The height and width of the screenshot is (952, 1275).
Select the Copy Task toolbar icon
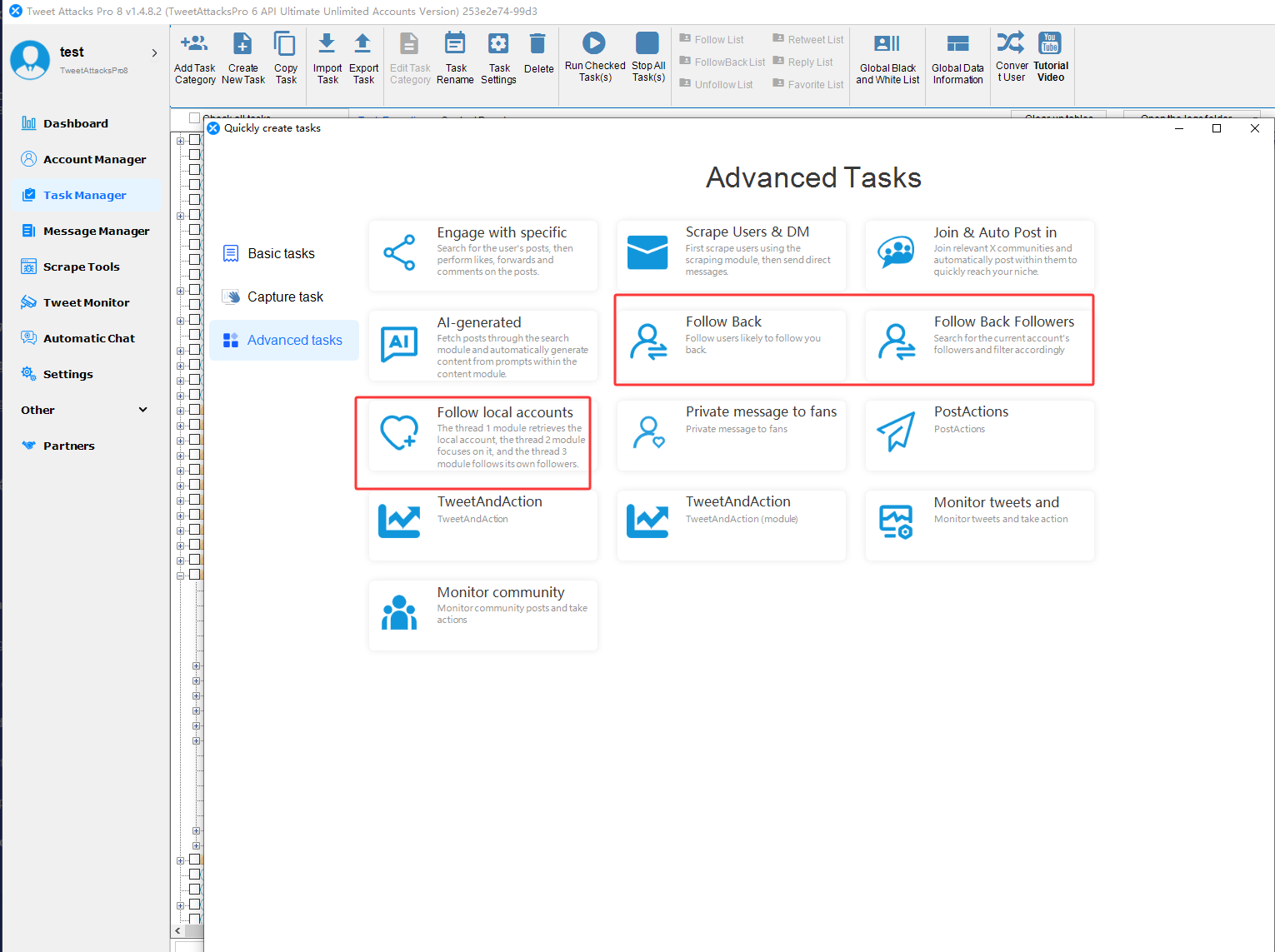click(286, 57)
